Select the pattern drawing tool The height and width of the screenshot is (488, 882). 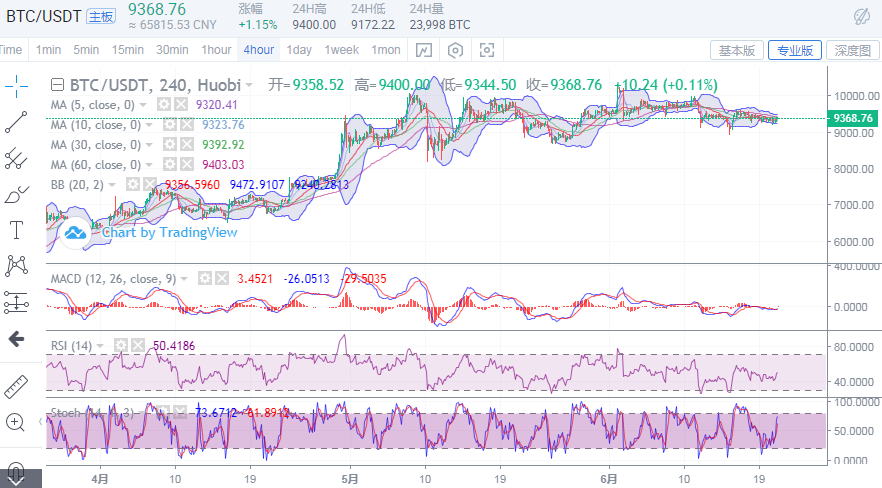coord(16,266)
